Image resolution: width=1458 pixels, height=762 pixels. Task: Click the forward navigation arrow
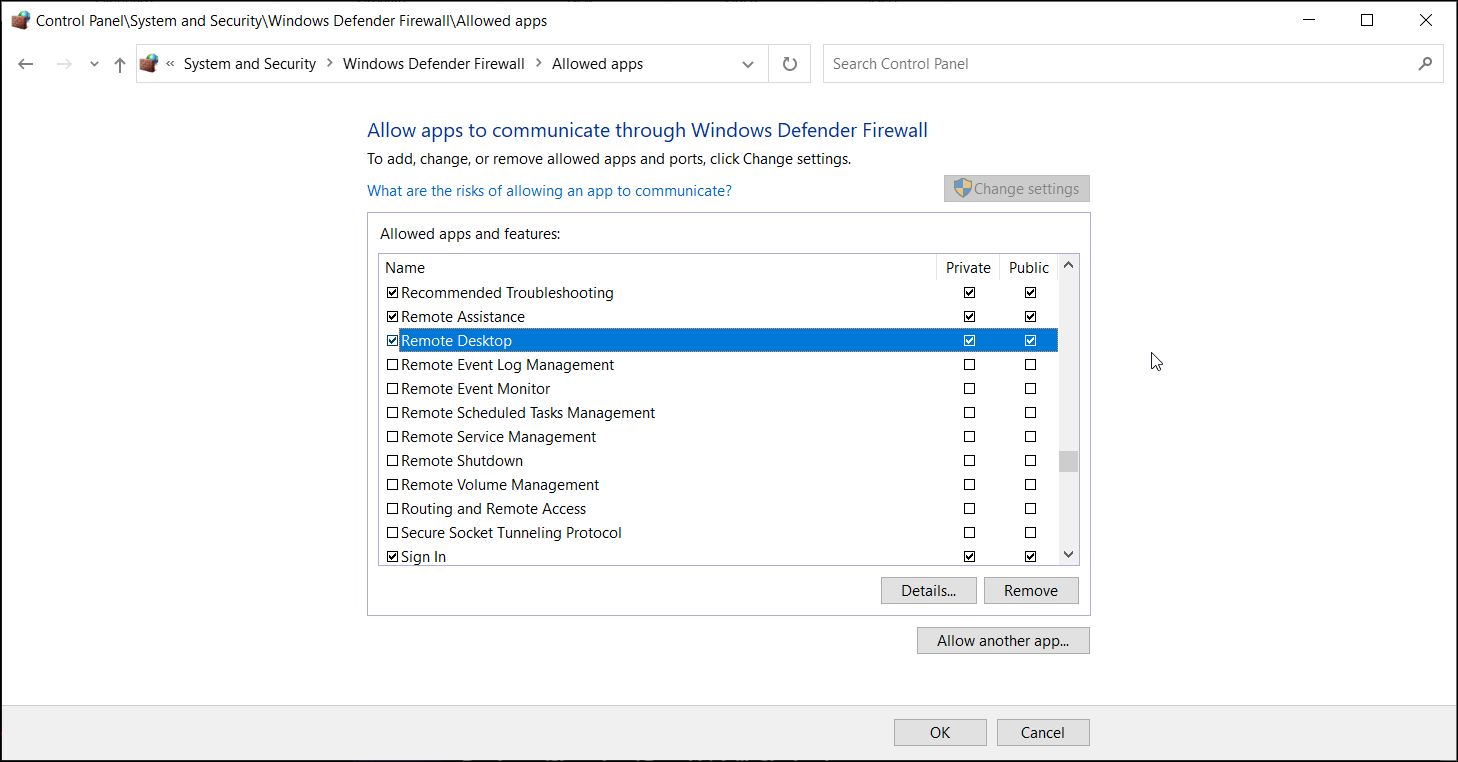coord(62,63)
